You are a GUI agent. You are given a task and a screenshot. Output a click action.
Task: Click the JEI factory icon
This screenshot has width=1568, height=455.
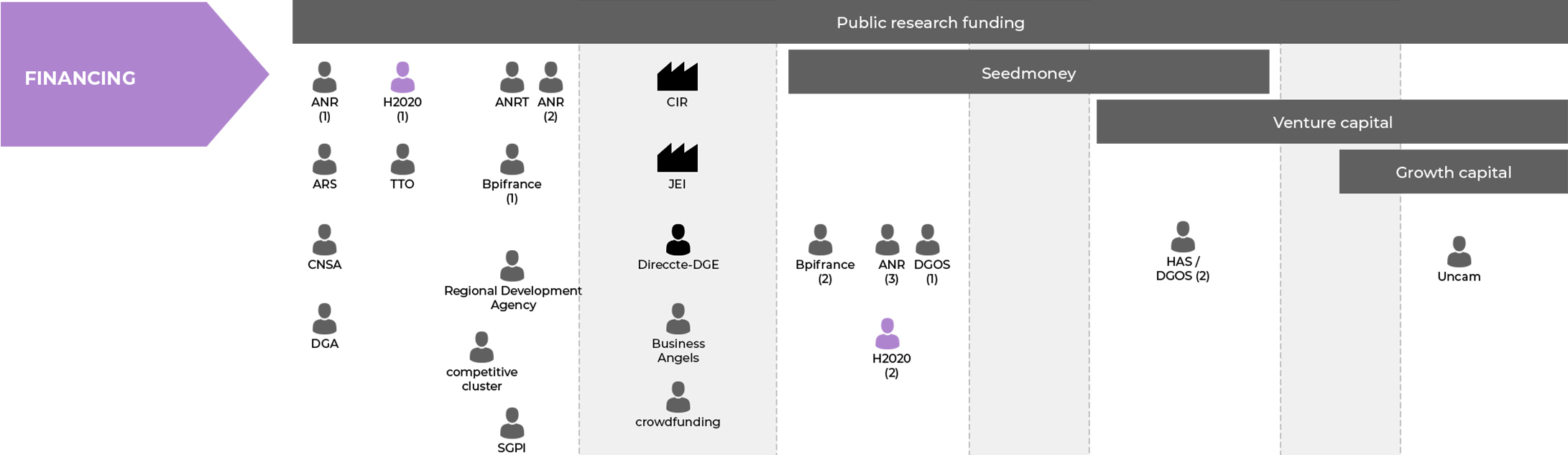coord(677,158)
